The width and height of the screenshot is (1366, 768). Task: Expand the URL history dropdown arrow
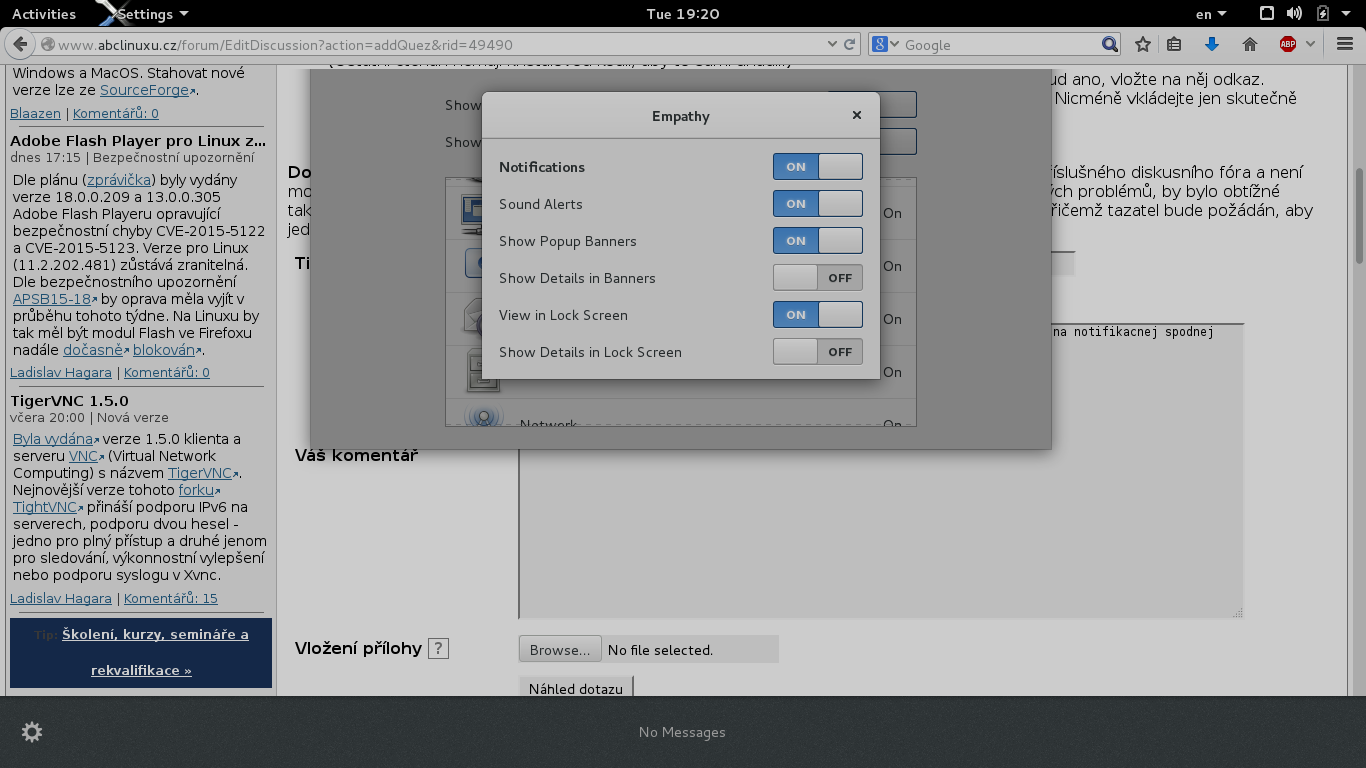click(832, 44)
